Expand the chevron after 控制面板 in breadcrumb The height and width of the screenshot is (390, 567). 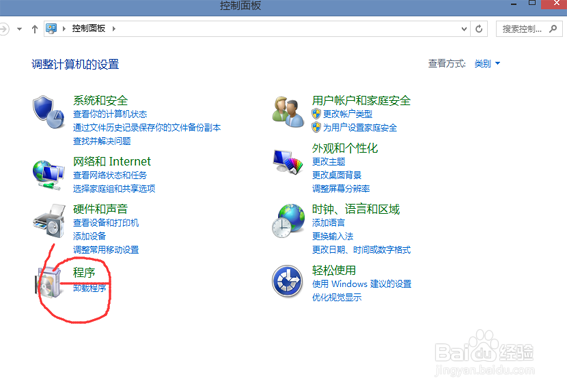tap(114, 29)
